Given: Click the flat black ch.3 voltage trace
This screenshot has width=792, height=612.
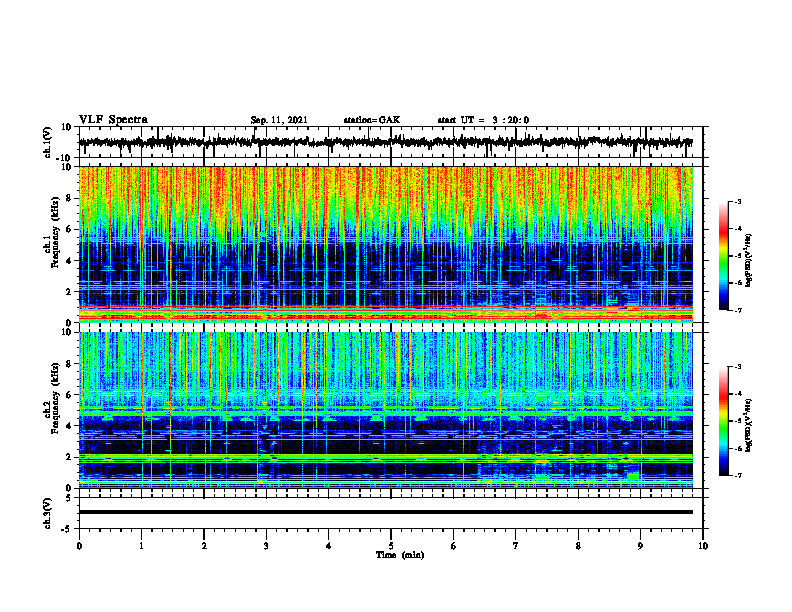Looking at the screenshot, I should tap(386, 512).
